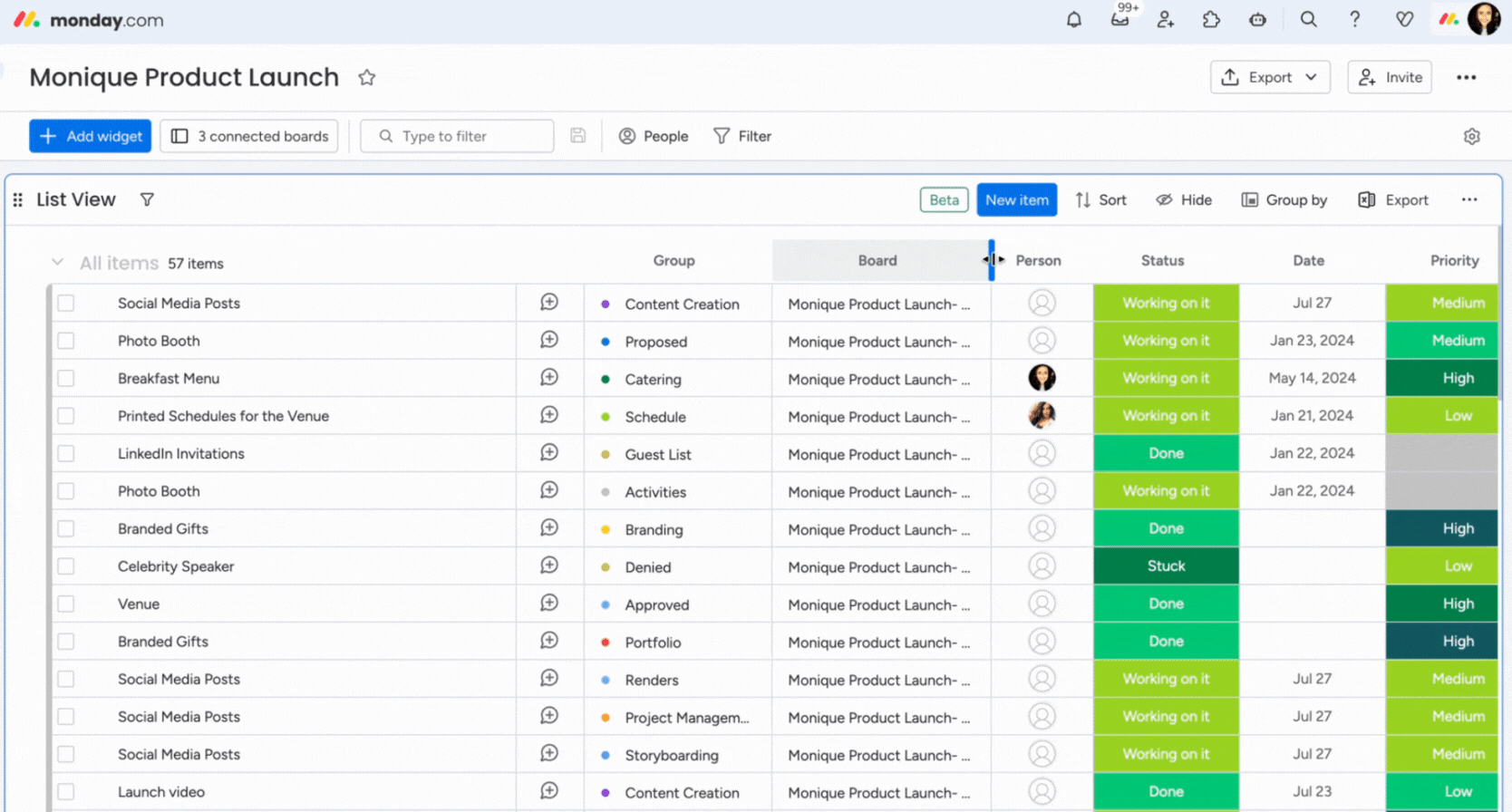The width and height of the screenshot is (1512, 812).
Task: Check the Social Media Posts first row checkbox
Action: (x=66, y=304)
